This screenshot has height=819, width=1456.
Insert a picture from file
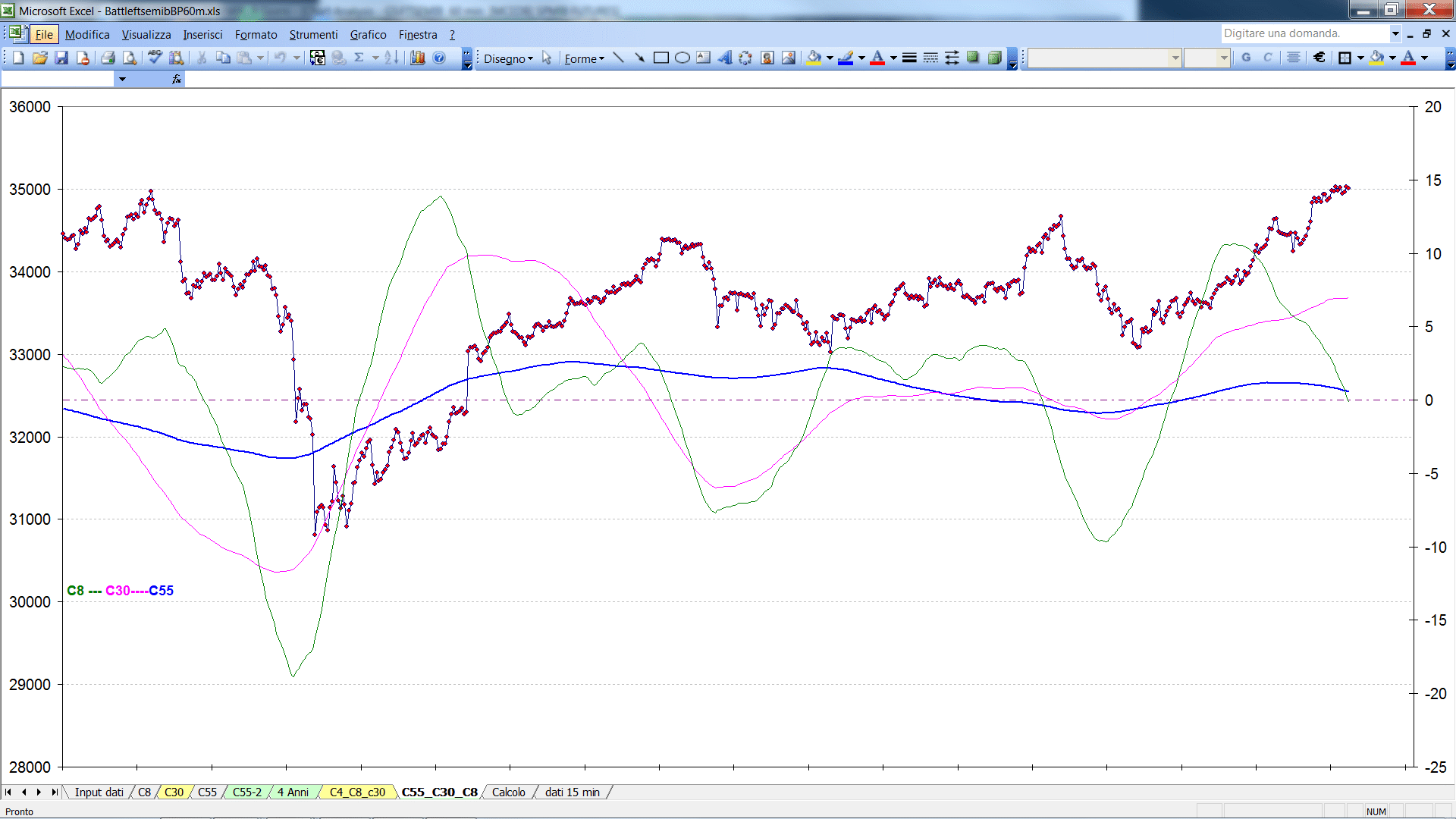coord(789,58)
